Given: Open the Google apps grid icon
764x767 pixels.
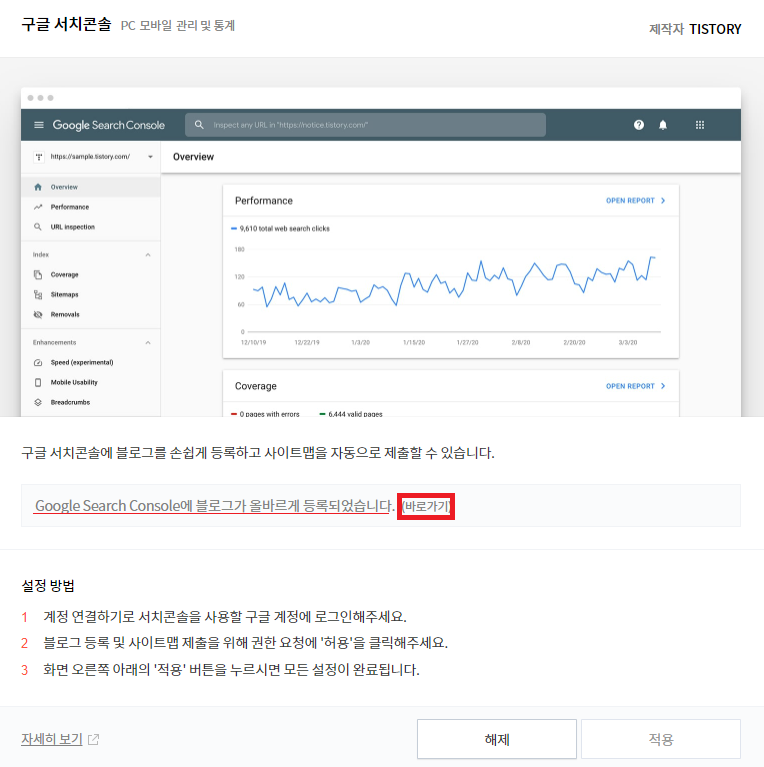Looking at the screenshot, I should pos(700,125).
